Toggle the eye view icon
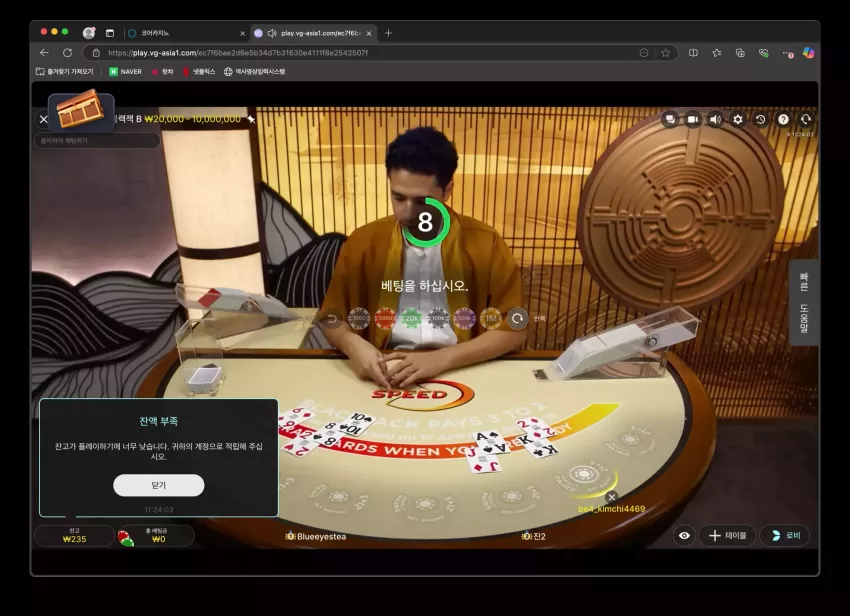Viewport: 850px width, 616px height. (x=684, y=536)
